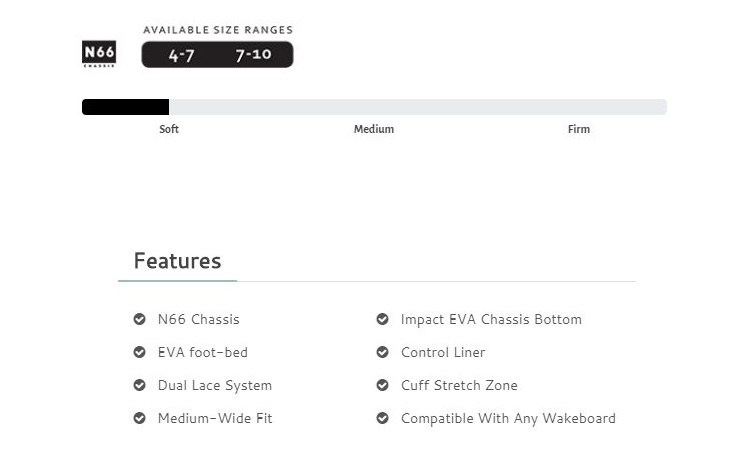
Task: Select the 4-7 size range
Action: click(181, 55)
